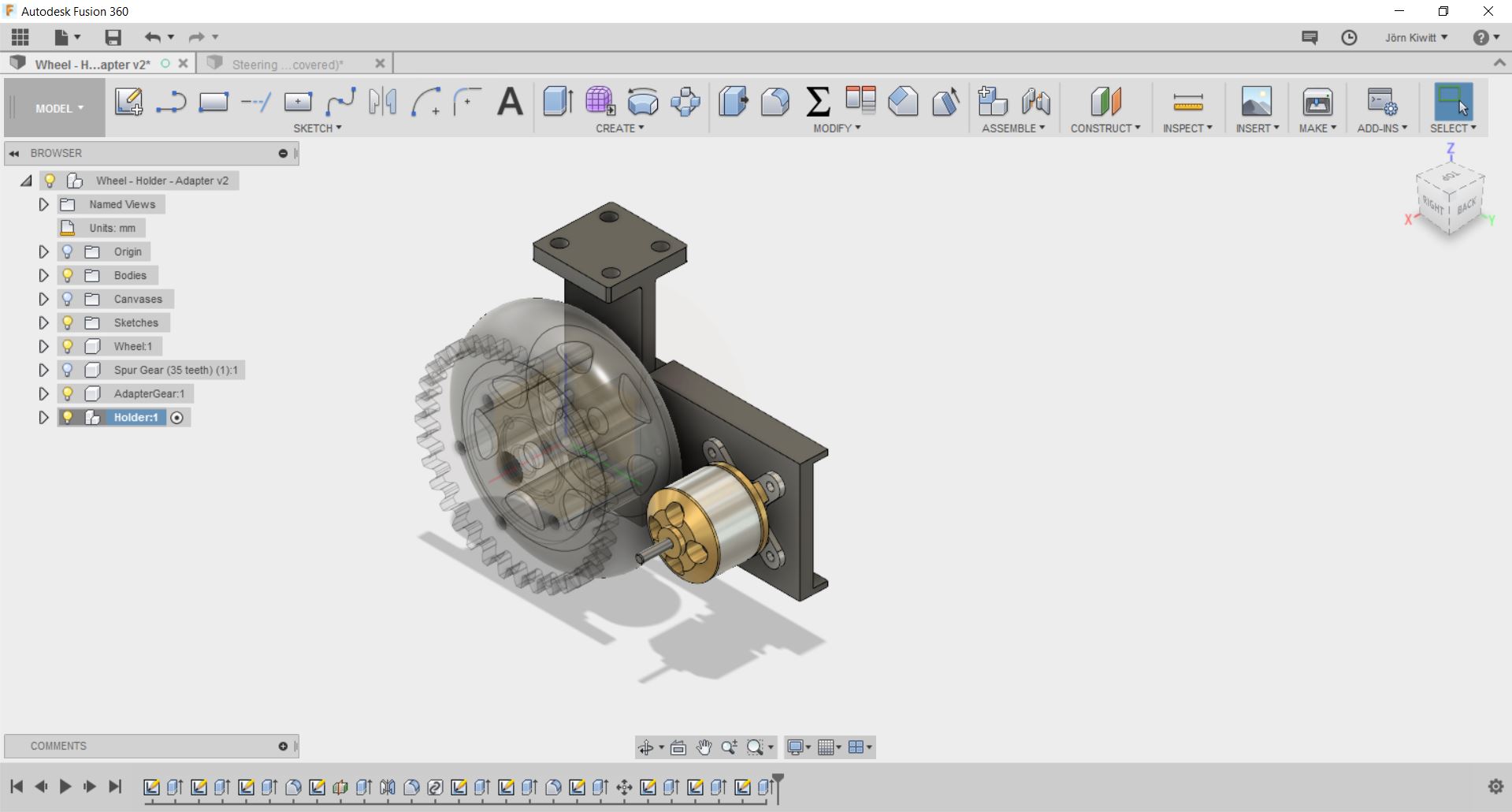Expand the Wheel:1 component
Image resolution: width=1512 pixels, height=812 pixels.
coord(44,346)
